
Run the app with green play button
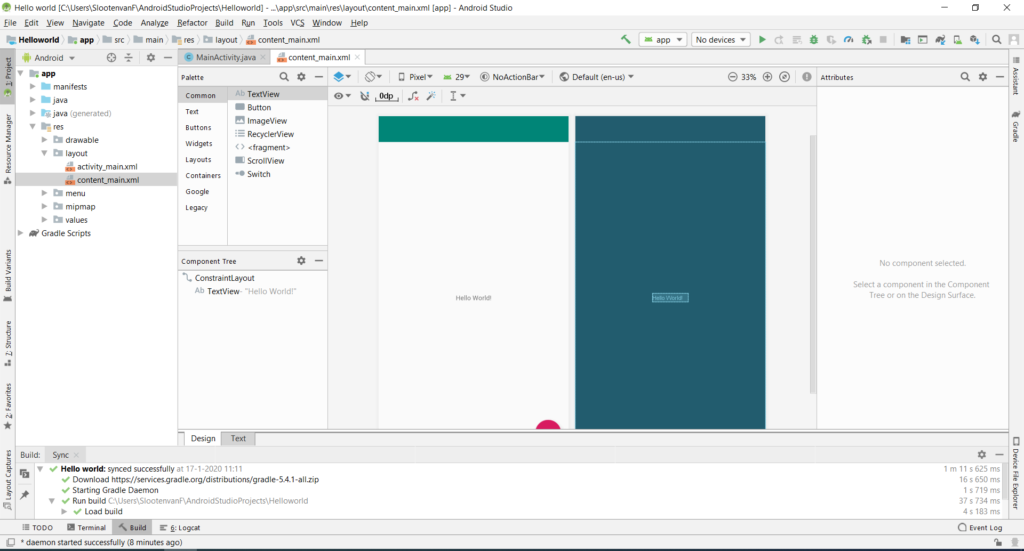coord(761,40)
